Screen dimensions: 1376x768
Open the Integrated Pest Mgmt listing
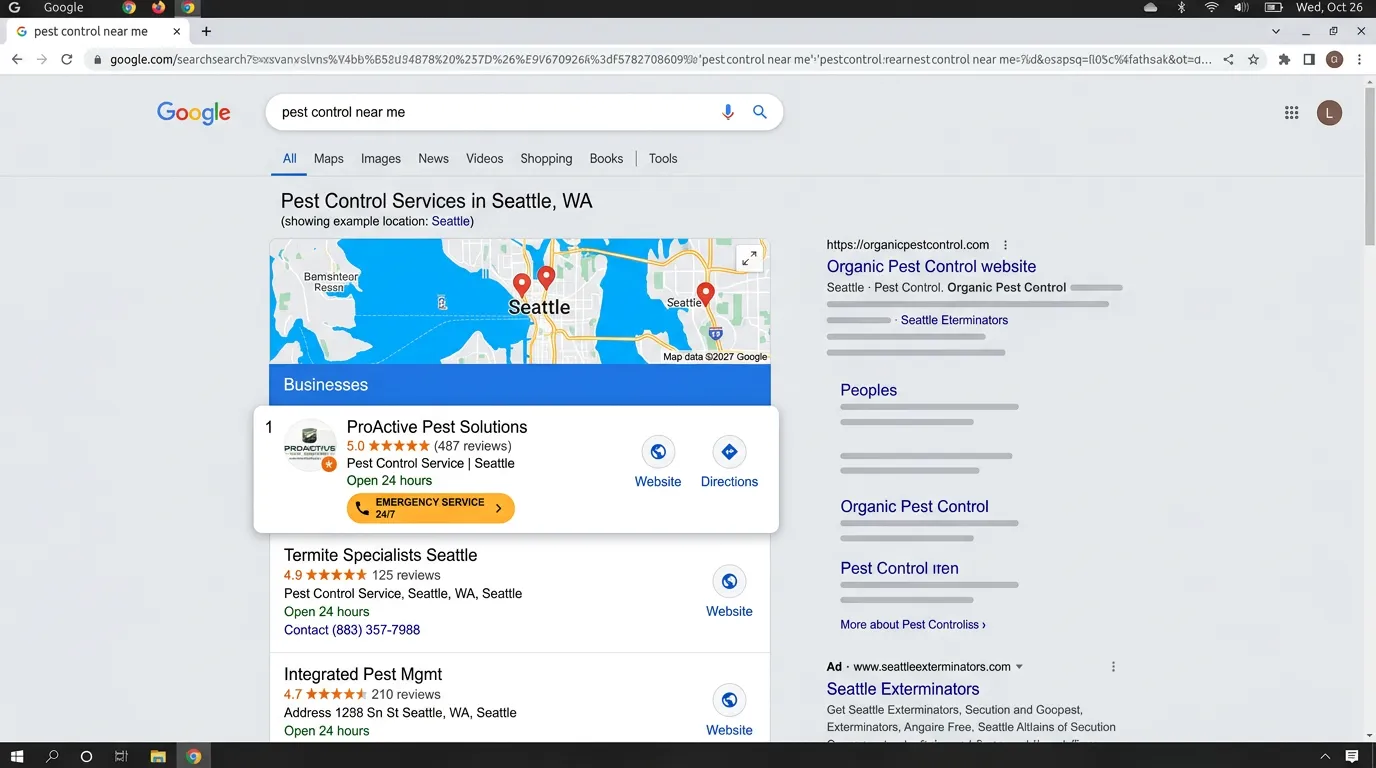point(363,674)
